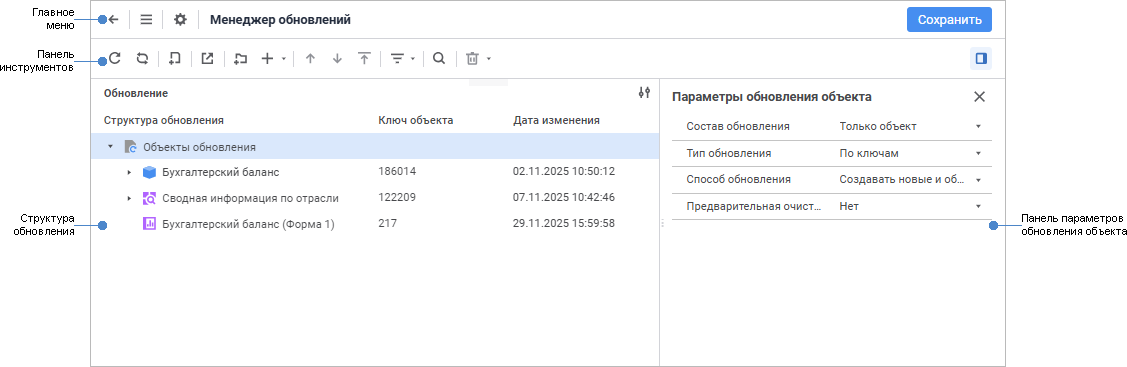Click the Структура обновления column header
Screen dimensions: 1127x367
[x=164, y=120]
